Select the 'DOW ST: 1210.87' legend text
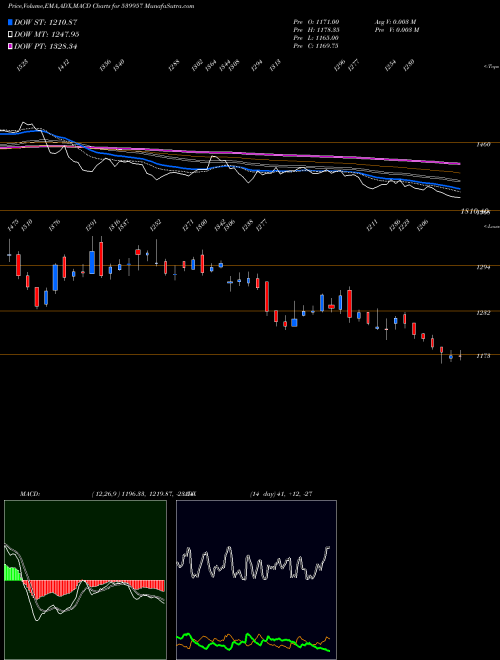 tap(45, 22)
